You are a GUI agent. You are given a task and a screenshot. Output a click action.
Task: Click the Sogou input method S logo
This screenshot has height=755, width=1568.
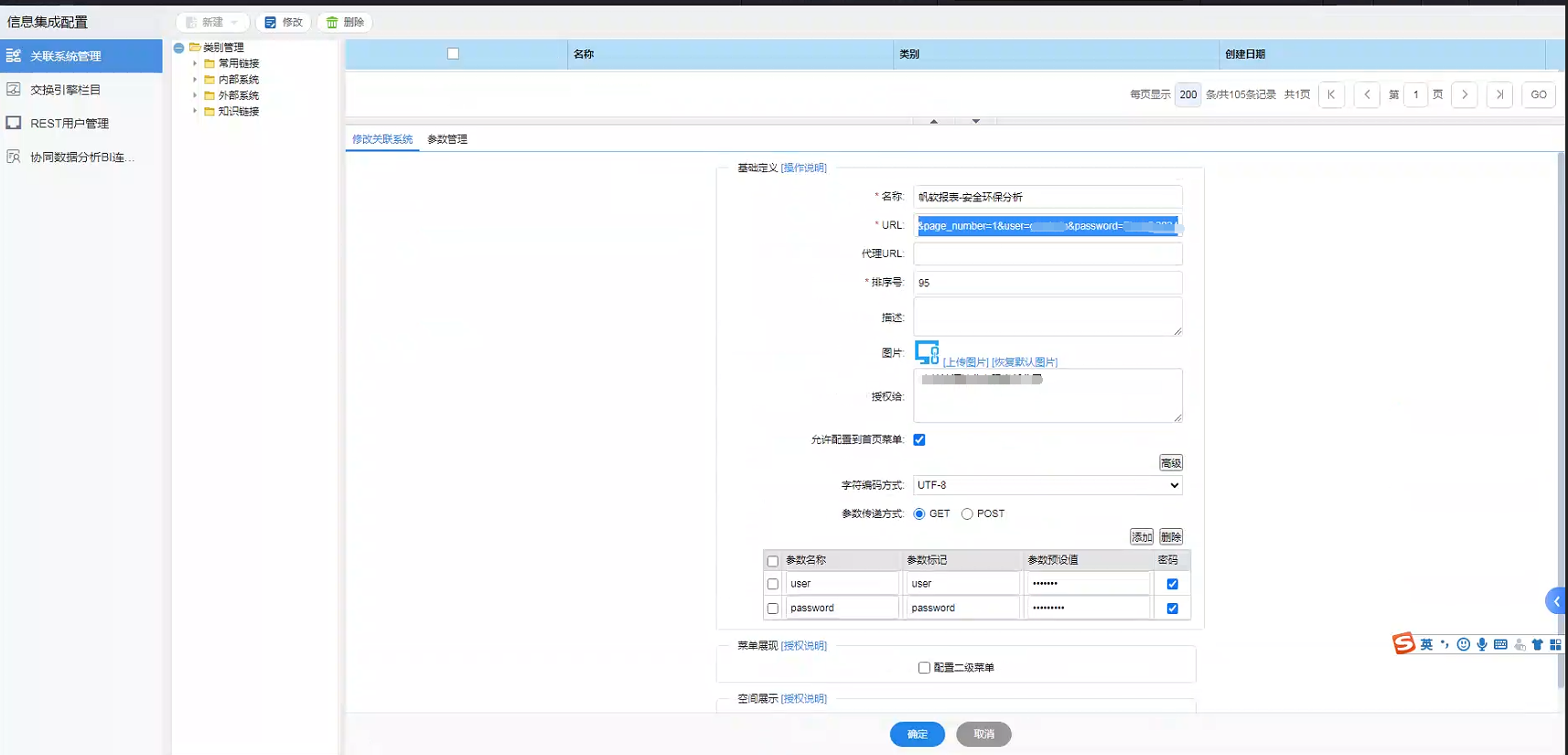(x=1403, y=644)
